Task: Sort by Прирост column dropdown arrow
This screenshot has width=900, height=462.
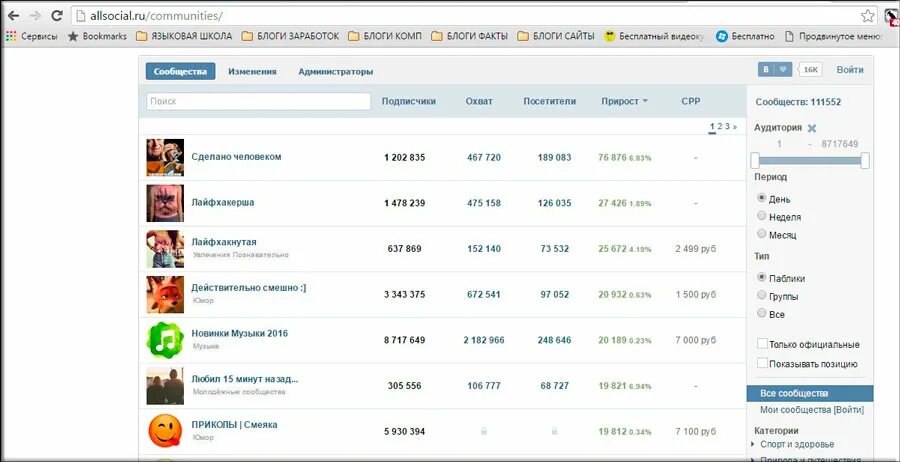Action: pyautogui.click(x=645, y=101)
